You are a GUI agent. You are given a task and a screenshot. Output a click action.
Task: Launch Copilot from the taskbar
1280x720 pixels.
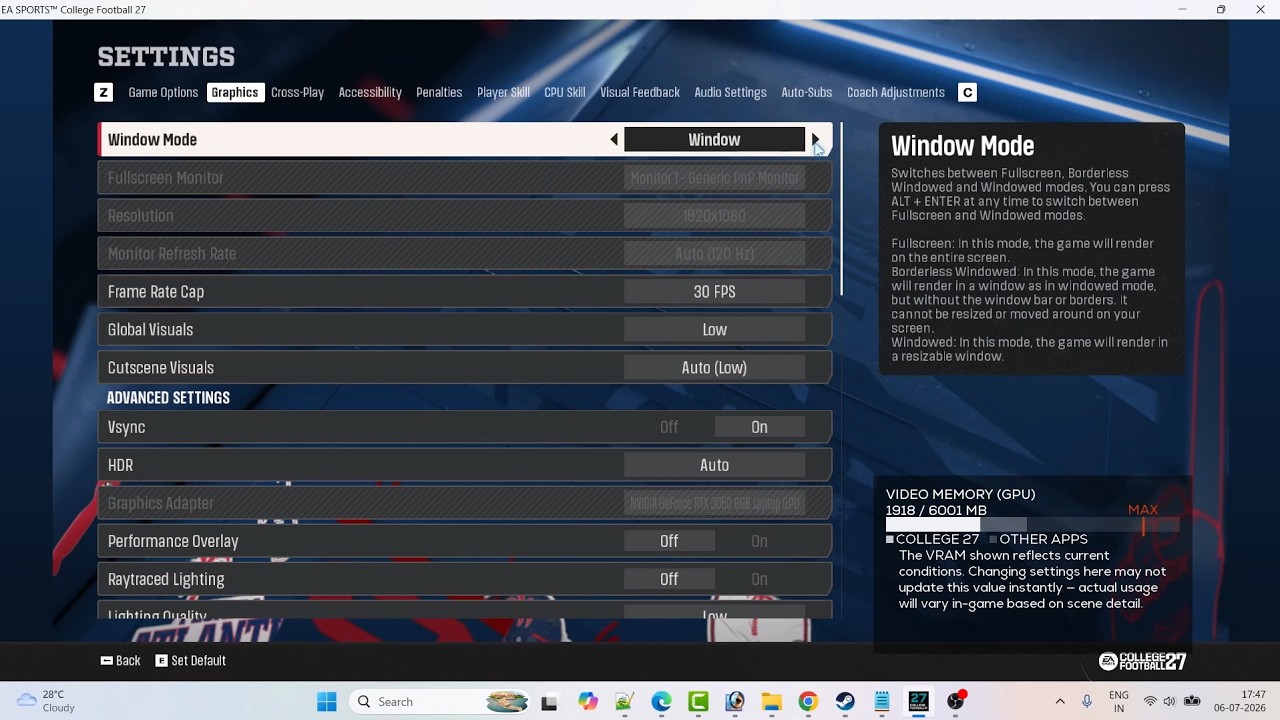(x=587, y=702)
